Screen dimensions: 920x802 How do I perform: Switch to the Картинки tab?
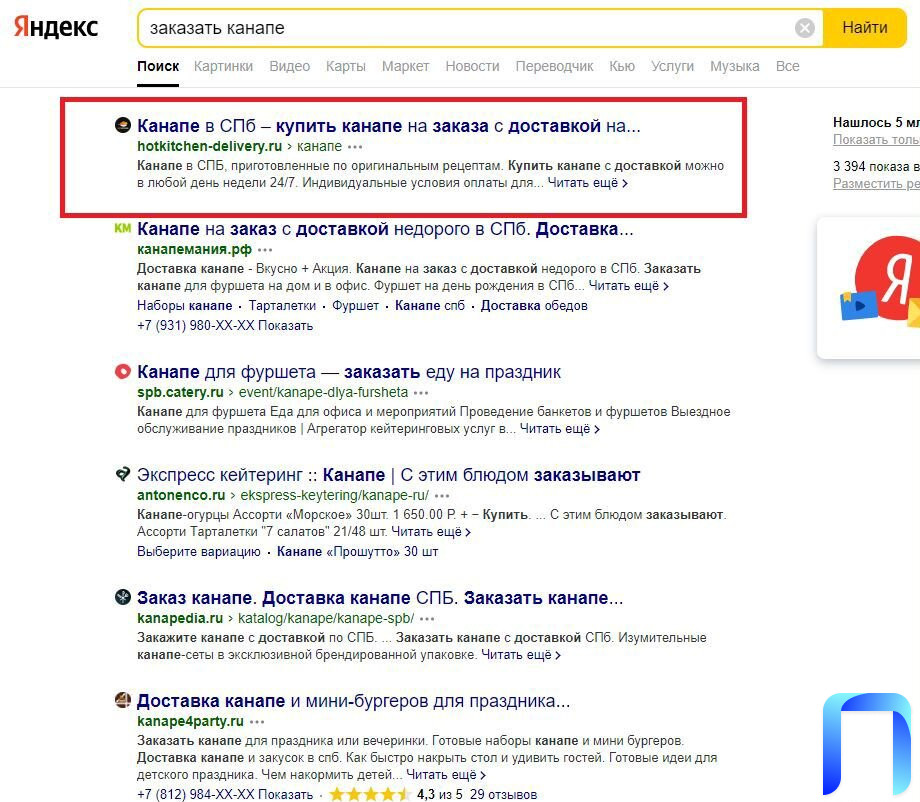(x=224, y=66)
